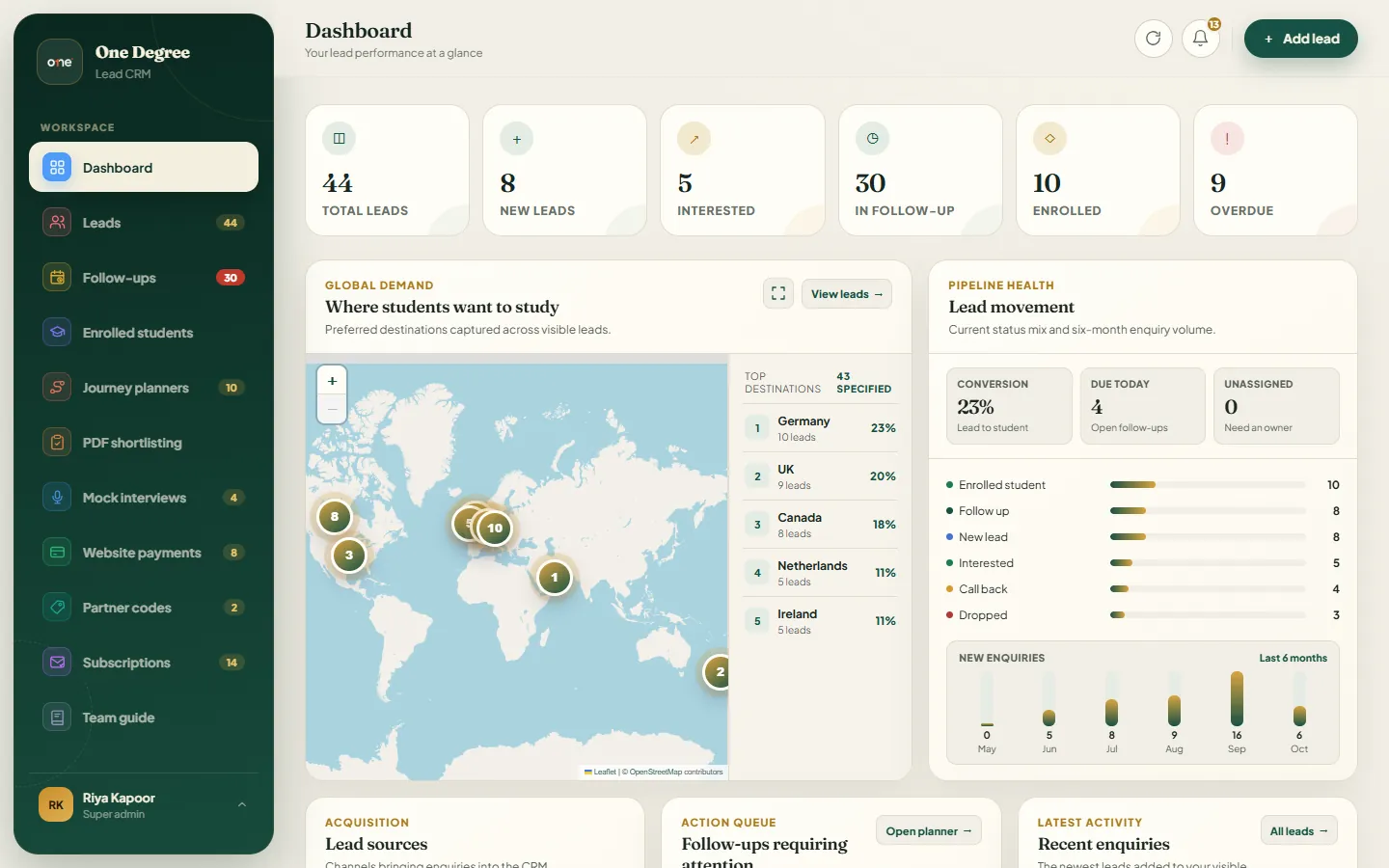This screenshot has width=1389, height=868.
Task: Open the Leads menu item
Action: click(144, 222)
